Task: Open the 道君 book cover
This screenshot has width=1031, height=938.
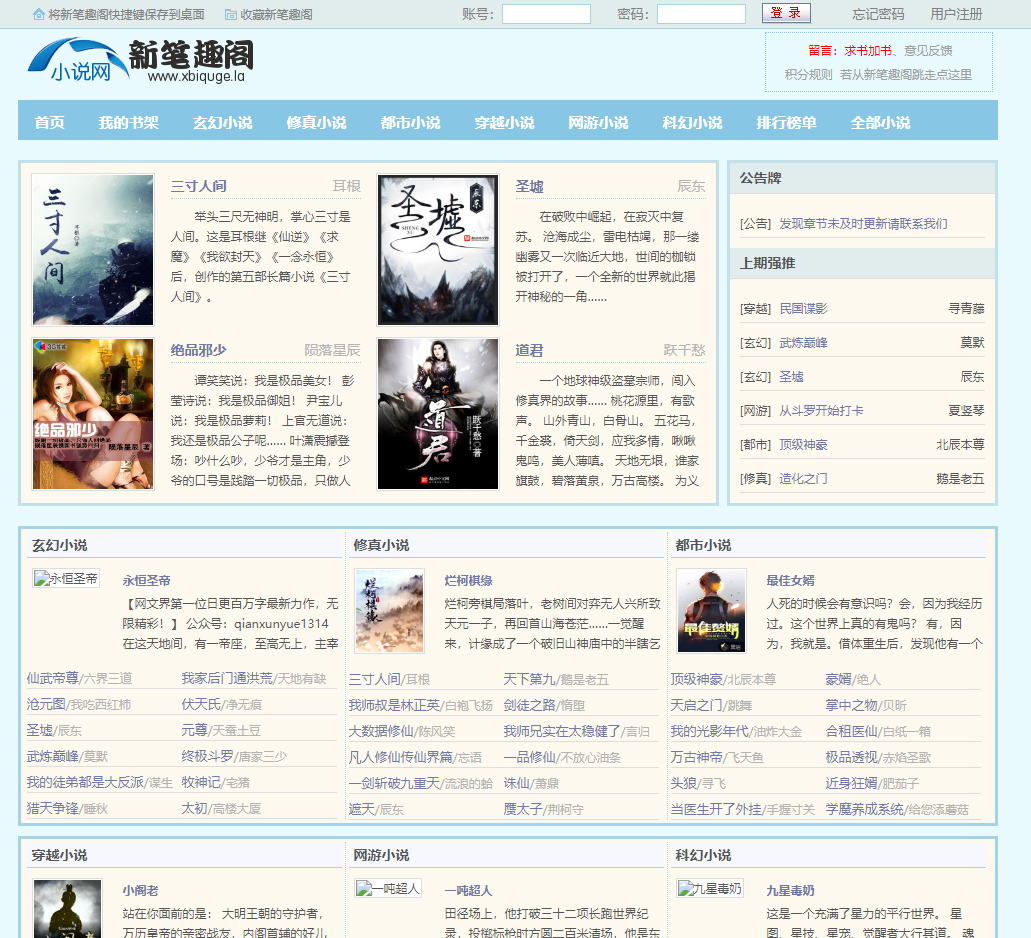Action: coord(438,414)
